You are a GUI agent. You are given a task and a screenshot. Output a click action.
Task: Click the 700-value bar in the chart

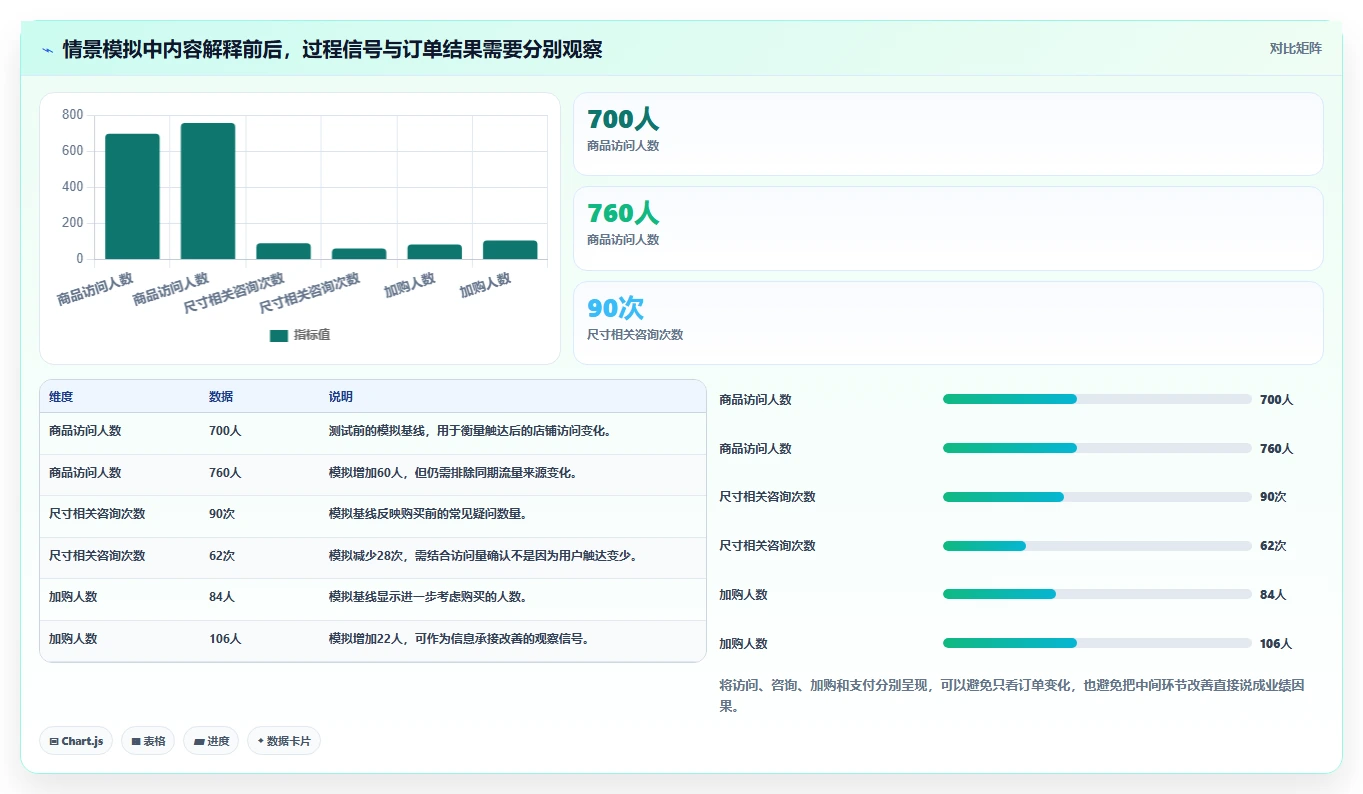(132, 196)
